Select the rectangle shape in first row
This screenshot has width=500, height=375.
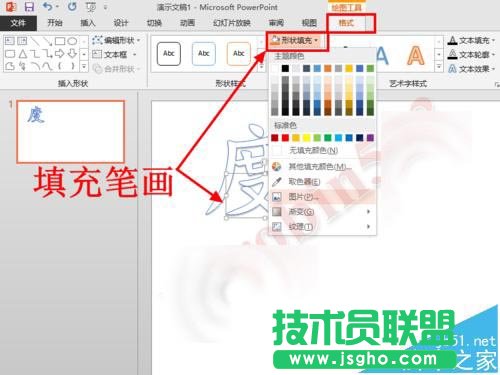click(x=60, y=41)
